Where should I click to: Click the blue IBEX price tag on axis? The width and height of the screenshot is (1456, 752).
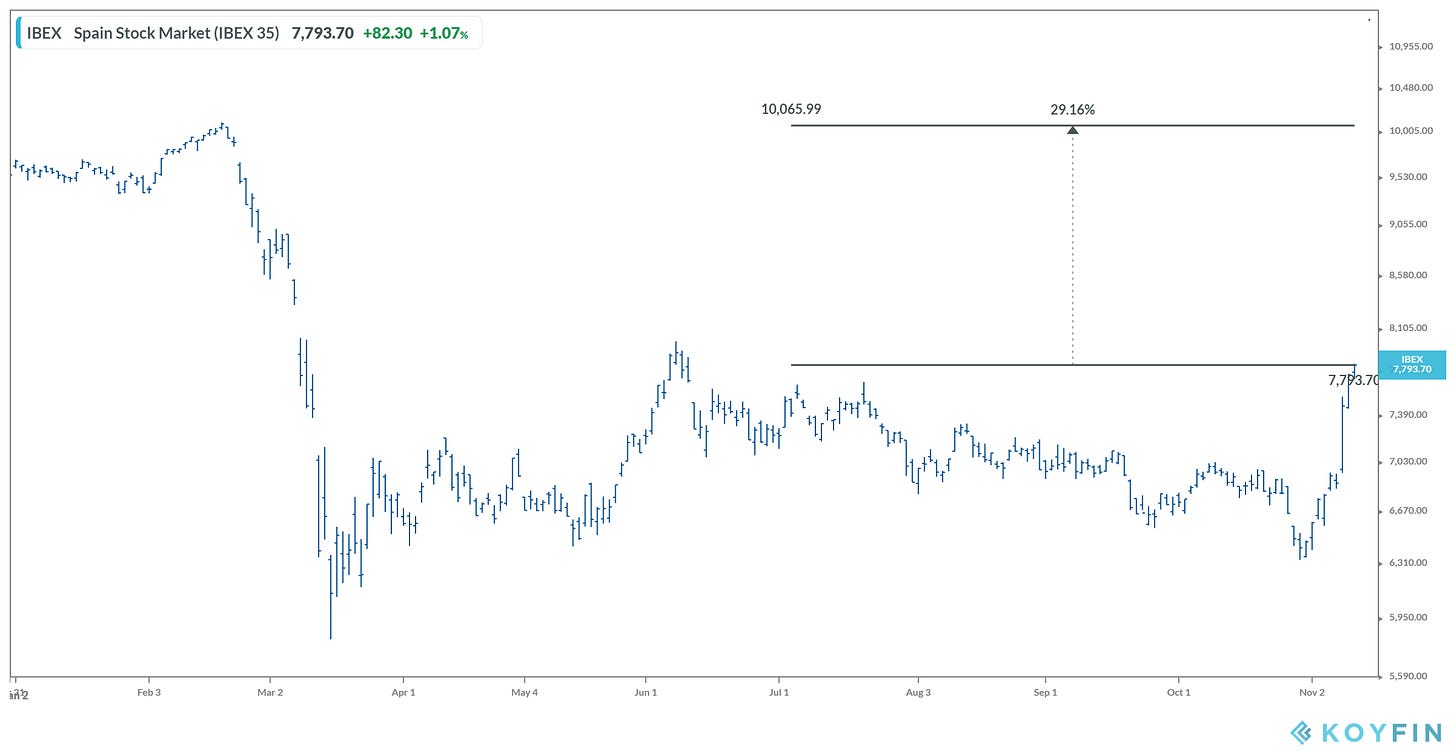coord(1412,365)
